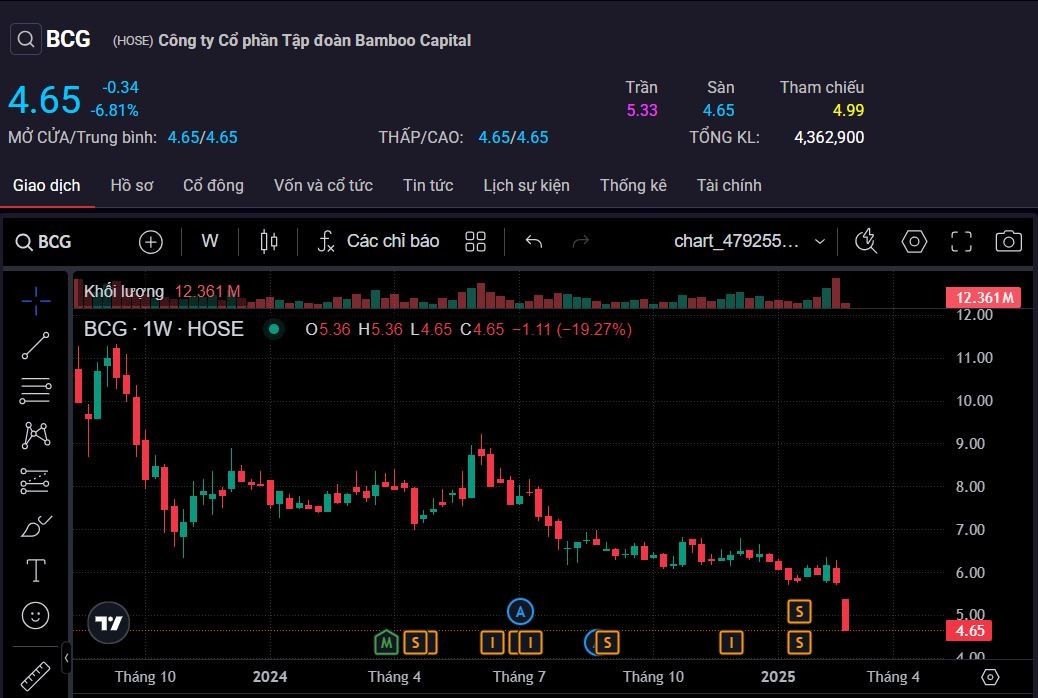Screen dimensions: 1038x698
Task: Change the W weekly interval
Action: [210, 241]
